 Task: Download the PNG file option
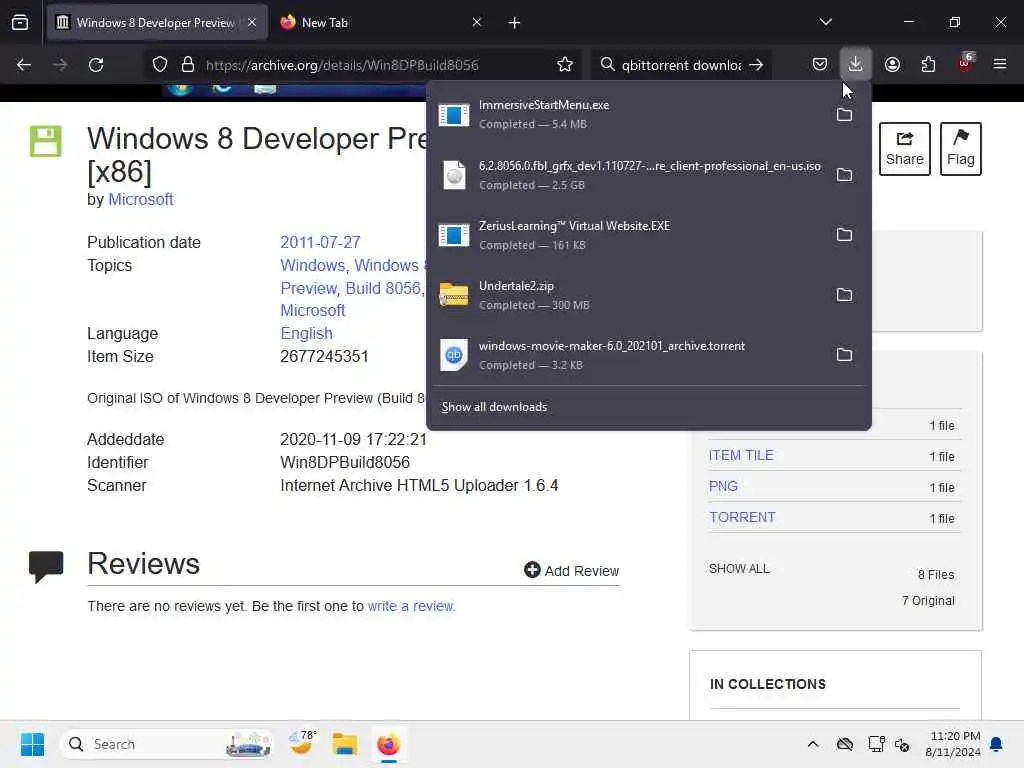723,487
